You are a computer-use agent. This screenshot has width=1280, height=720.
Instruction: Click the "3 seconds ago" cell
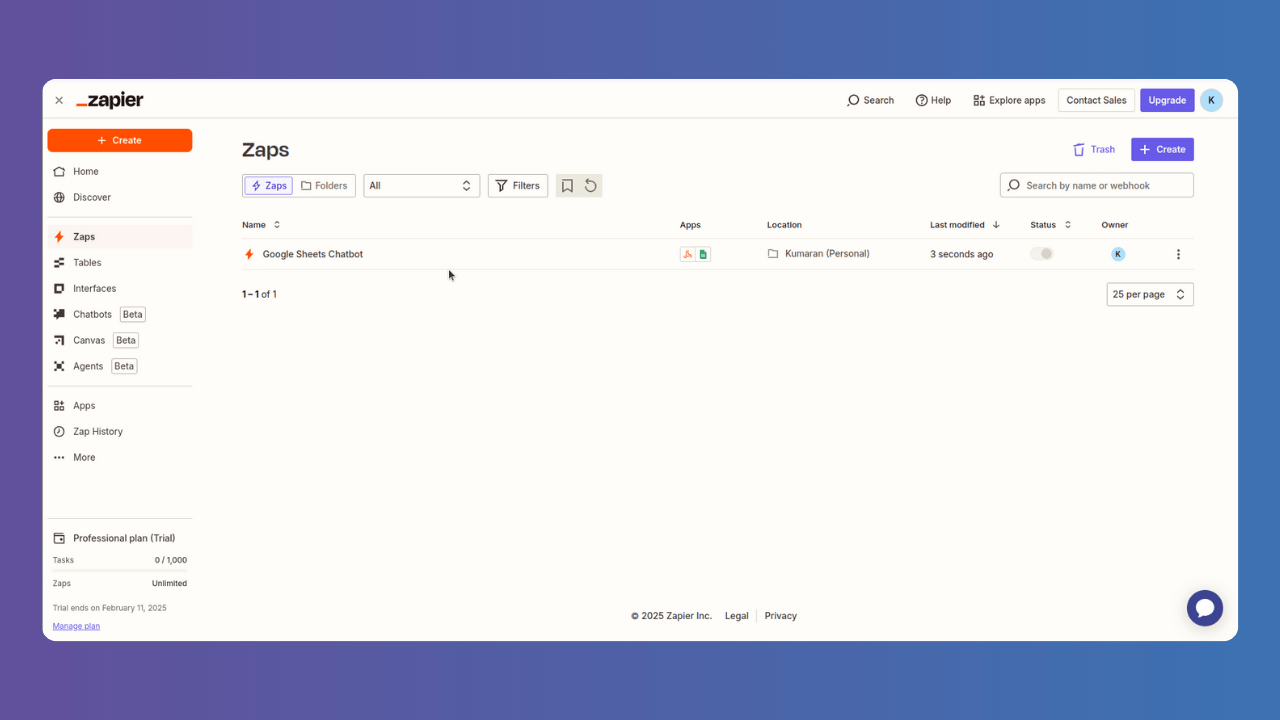962,254
